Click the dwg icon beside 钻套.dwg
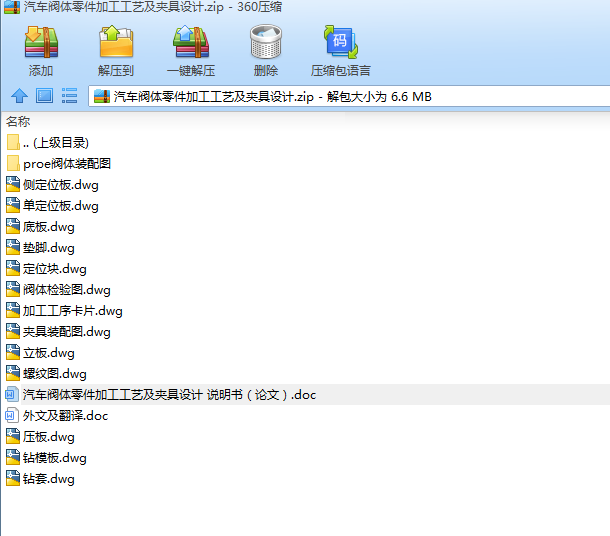Screen dimensions: 610x536 point(13,478)
